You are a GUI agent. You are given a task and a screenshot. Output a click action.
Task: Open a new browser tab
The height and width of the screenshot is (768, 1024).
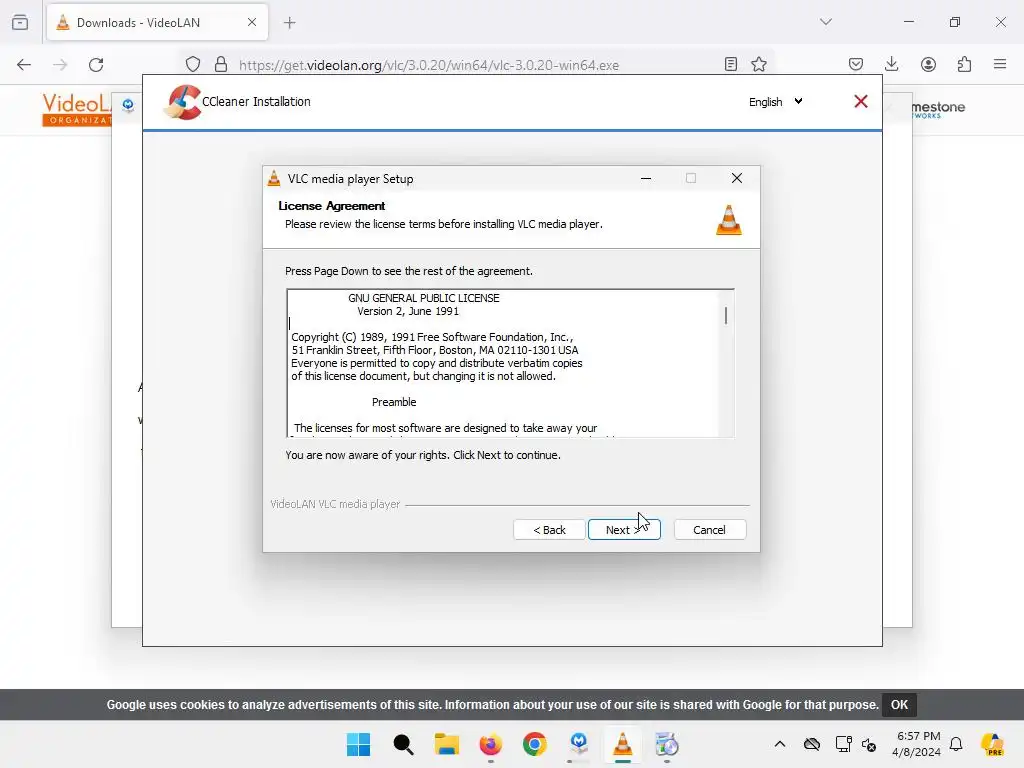(x=290, y=23)
